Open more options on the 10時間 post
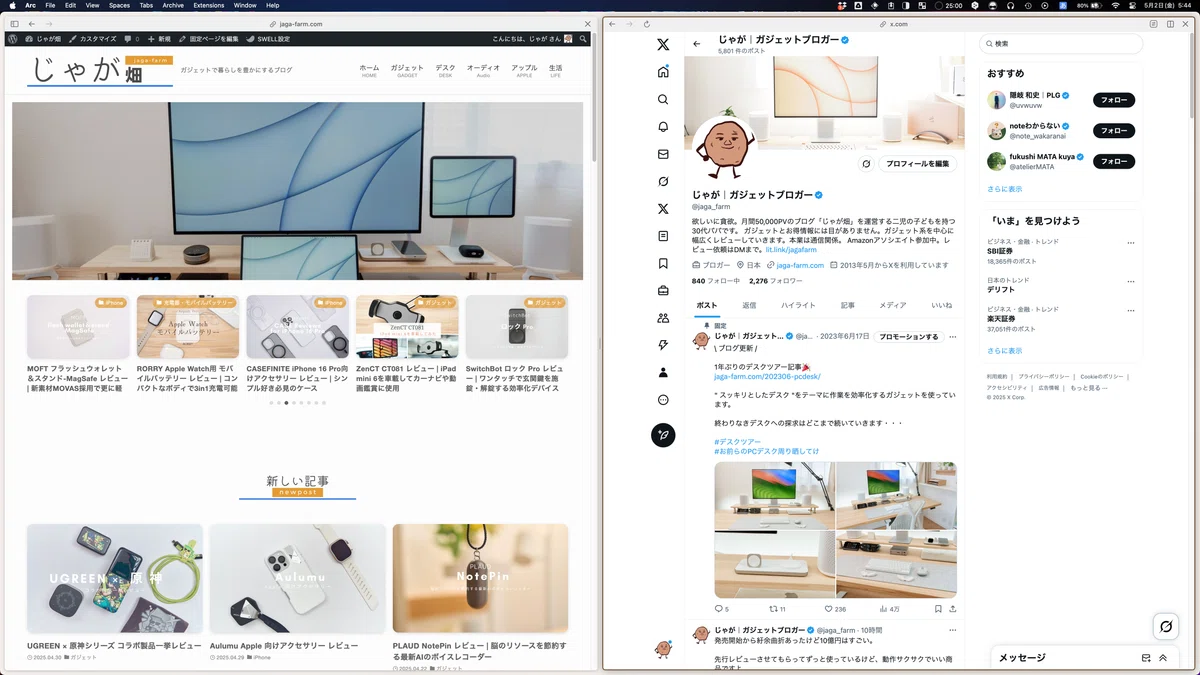The width and height of the screenshot is (1200, 675). tap(952, 630)
